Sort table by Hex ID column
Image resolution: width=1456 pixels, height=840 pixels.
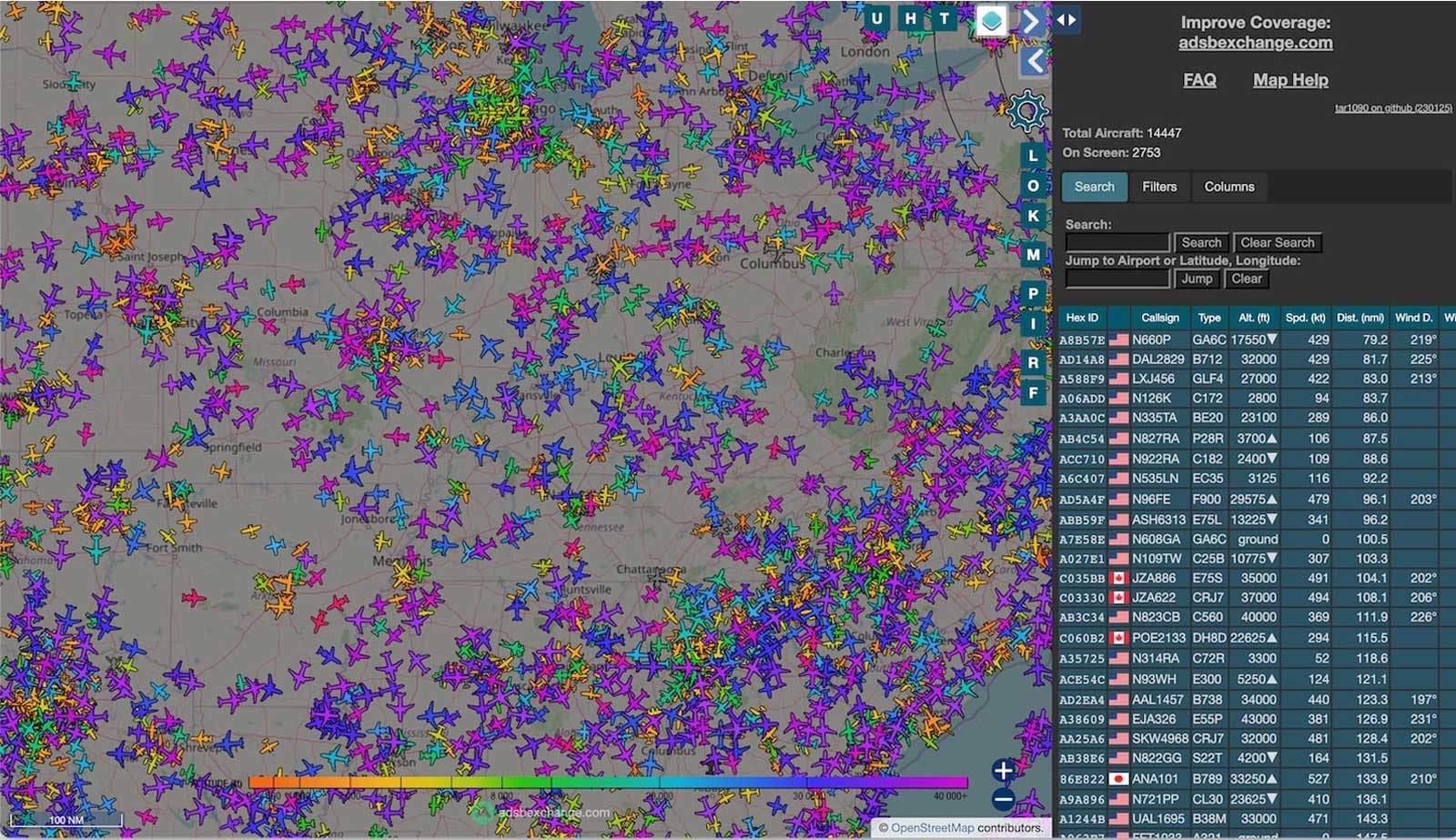pos(1082,318)
